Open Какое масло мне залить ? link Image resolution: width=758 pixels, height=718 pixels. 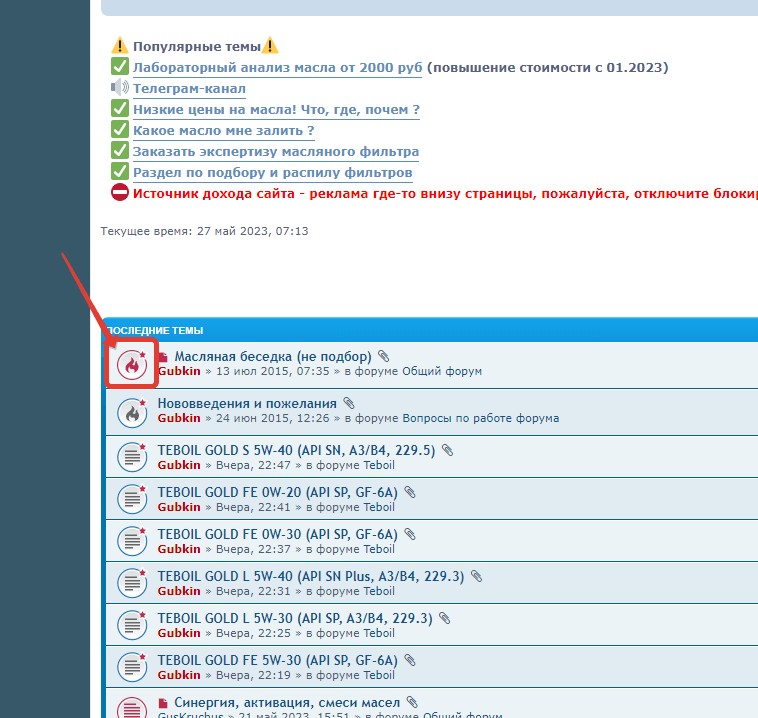(224, 131)
